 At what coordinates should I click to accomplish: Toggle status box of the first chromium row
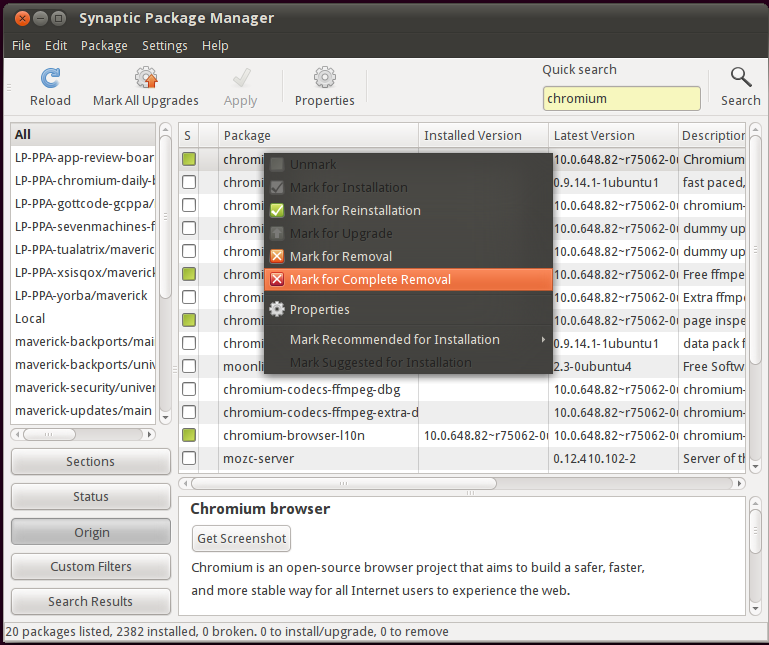tap(189, 159)
